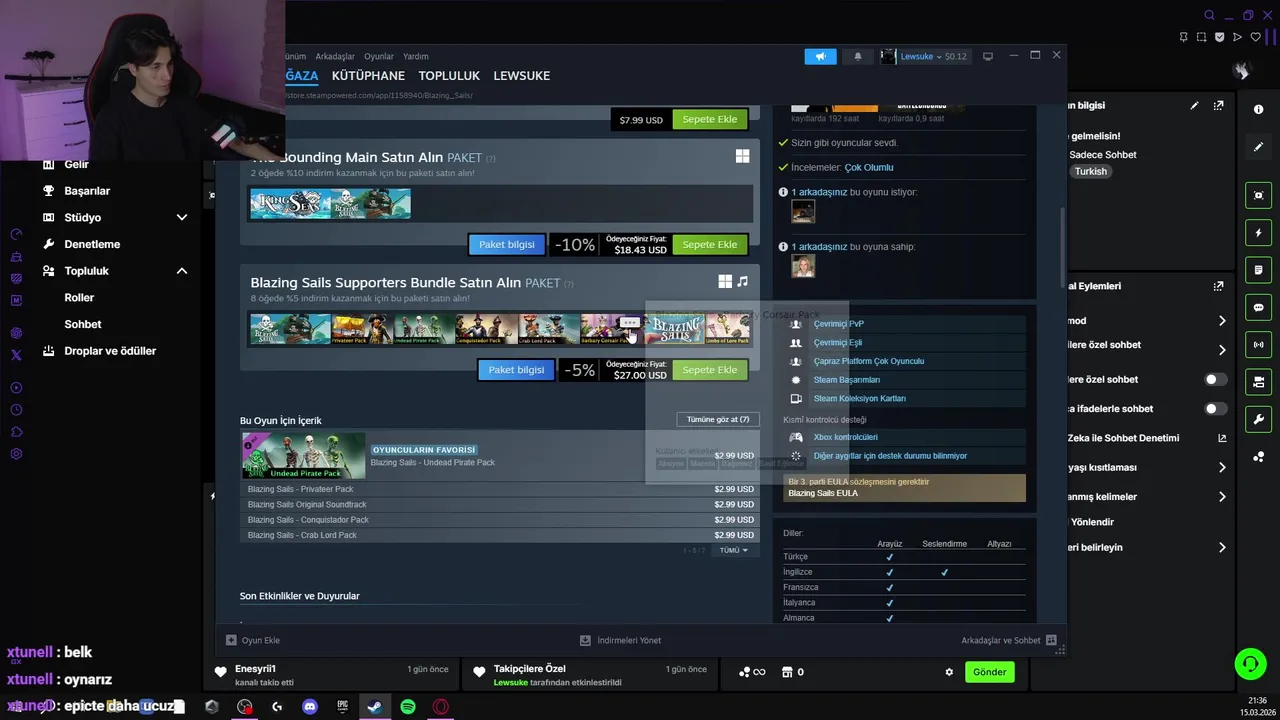
Task: Open the Yardım menu in Steam
Action: [x=415, y=57]
